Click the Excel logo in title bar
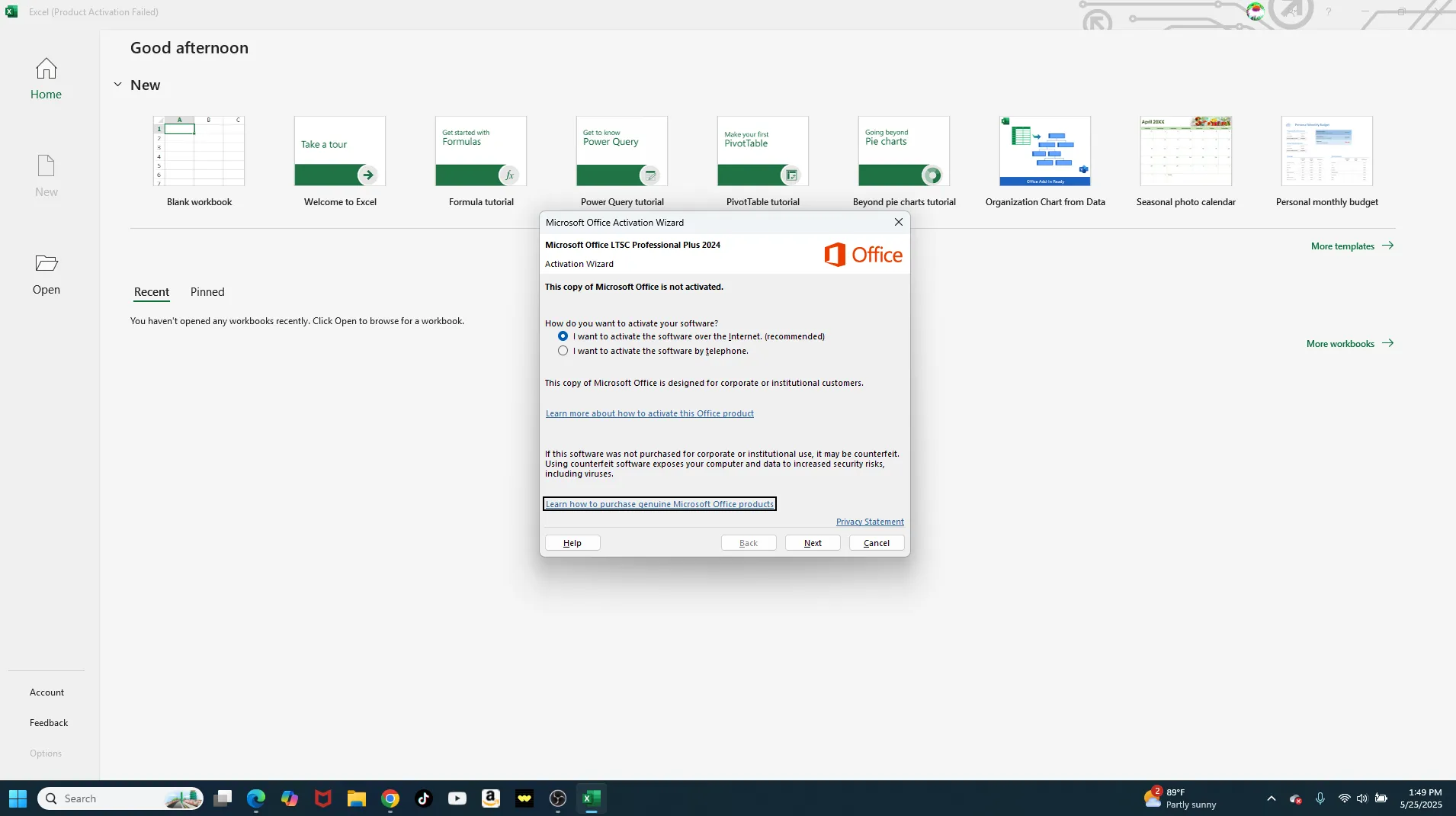 11,11
